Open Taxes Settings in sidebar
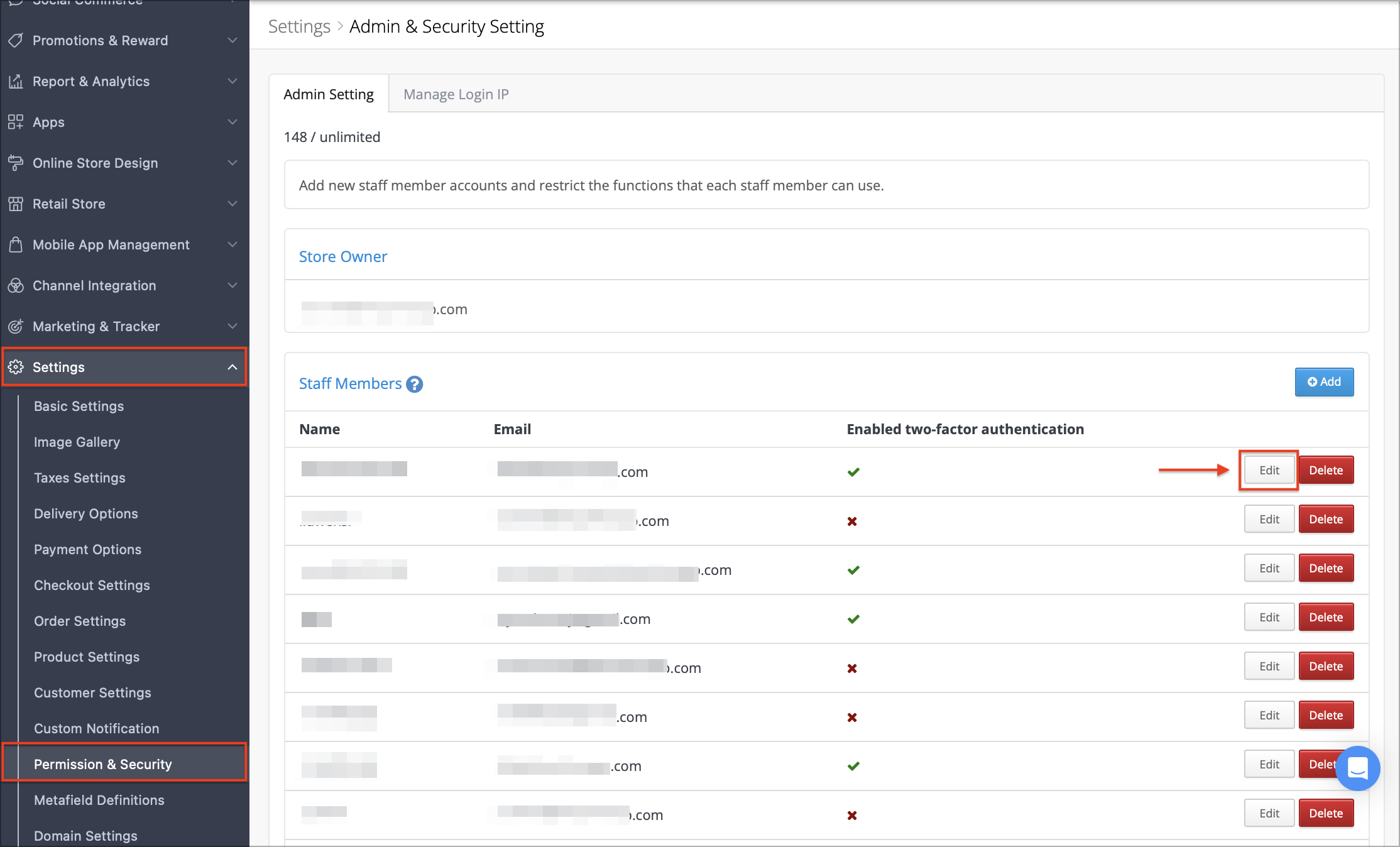 pos(80,478)
